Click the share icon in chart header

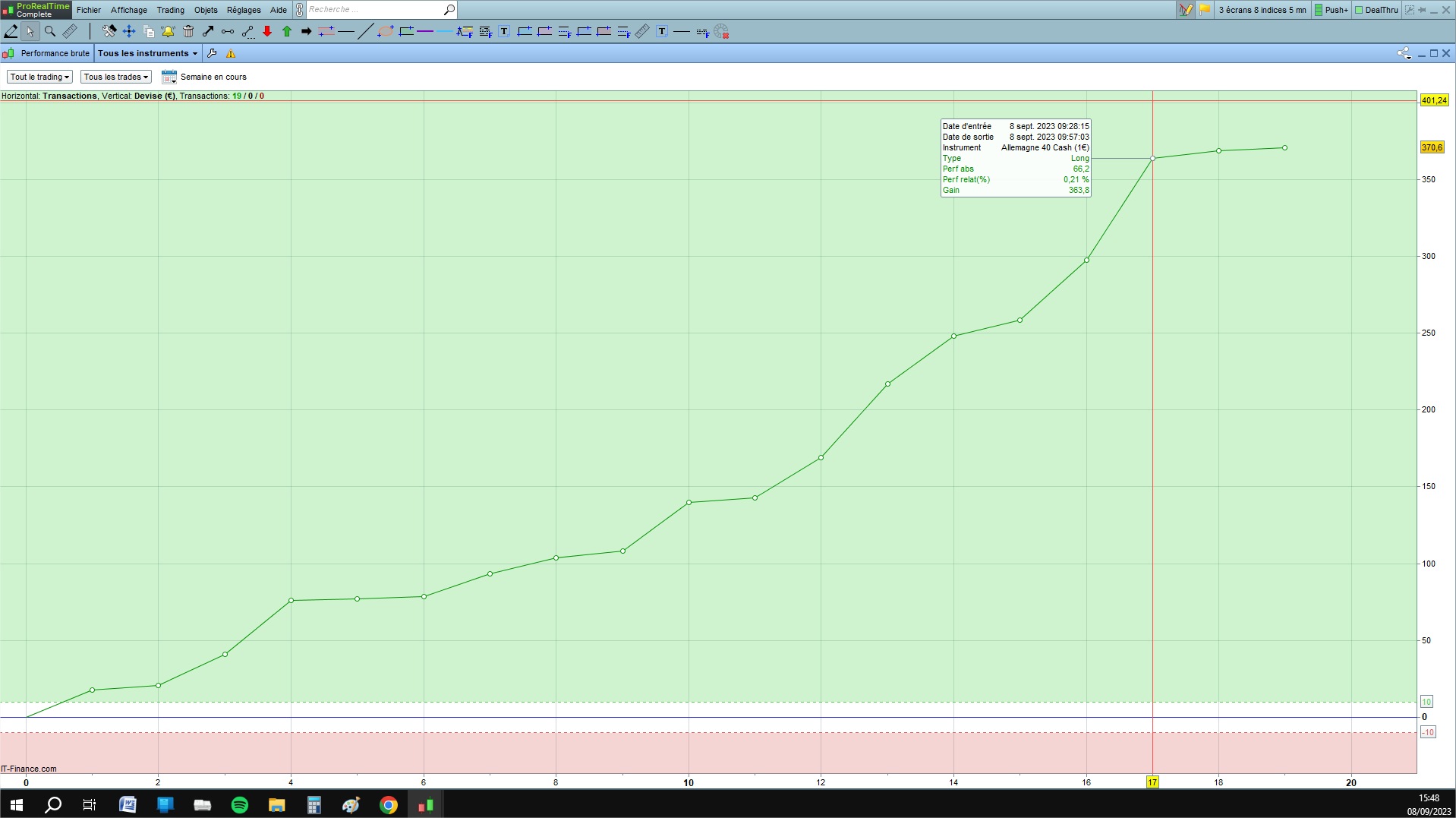(1404, 53)
